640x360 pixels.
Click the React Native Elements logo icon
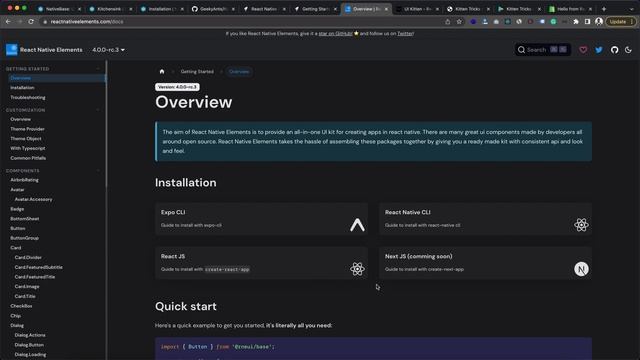pyautogui.click(x=12, y=50)
